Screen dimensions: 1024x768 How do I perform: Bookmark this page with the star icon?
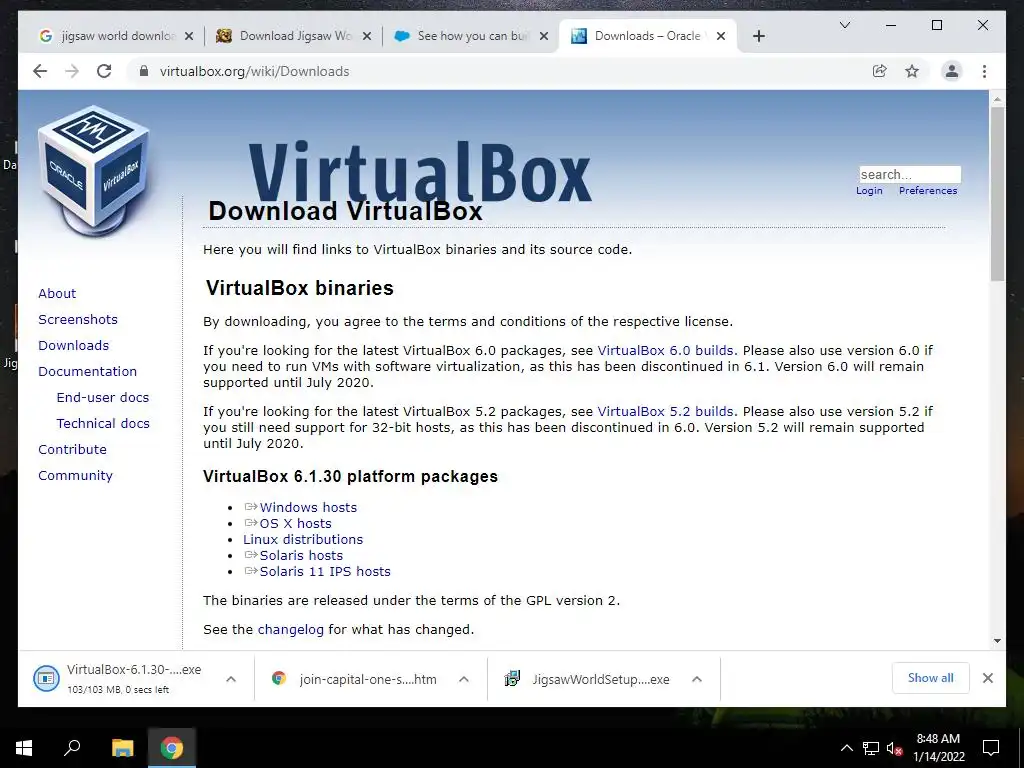pyautogui.click(x=912, y=71)
